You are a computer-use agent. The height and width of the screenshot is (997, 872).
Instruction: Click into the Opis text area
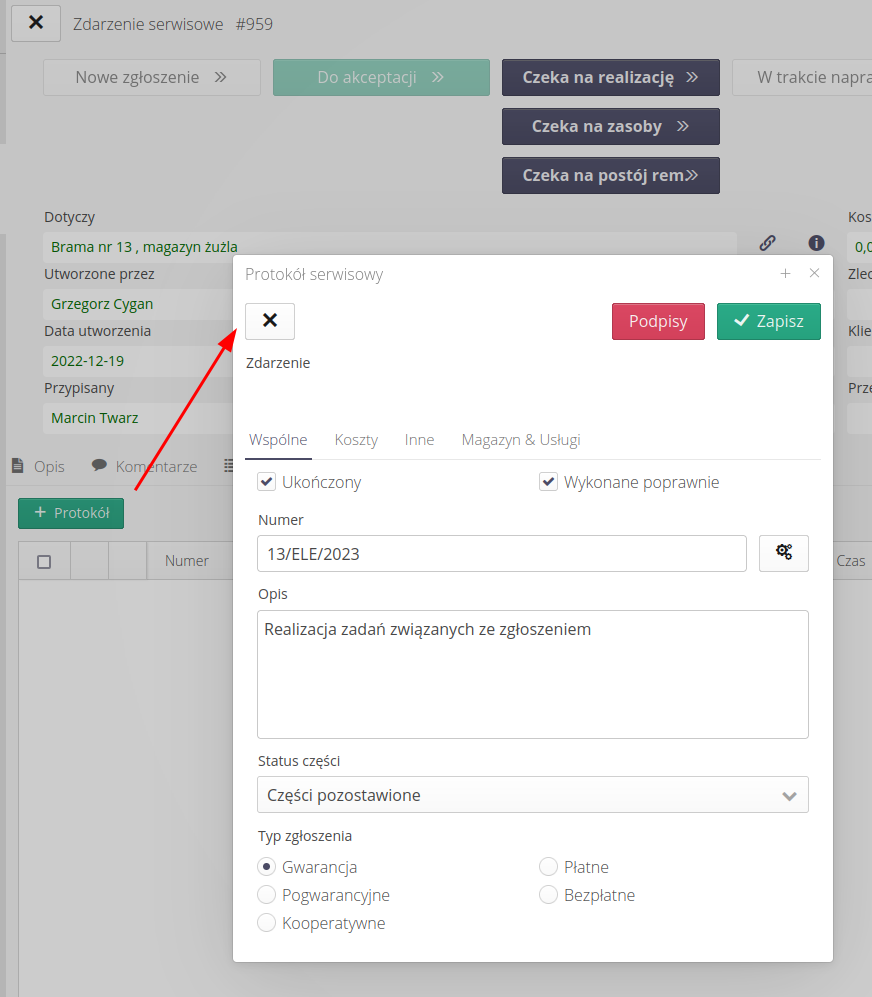pyautogui.click(x=532, y=674)
